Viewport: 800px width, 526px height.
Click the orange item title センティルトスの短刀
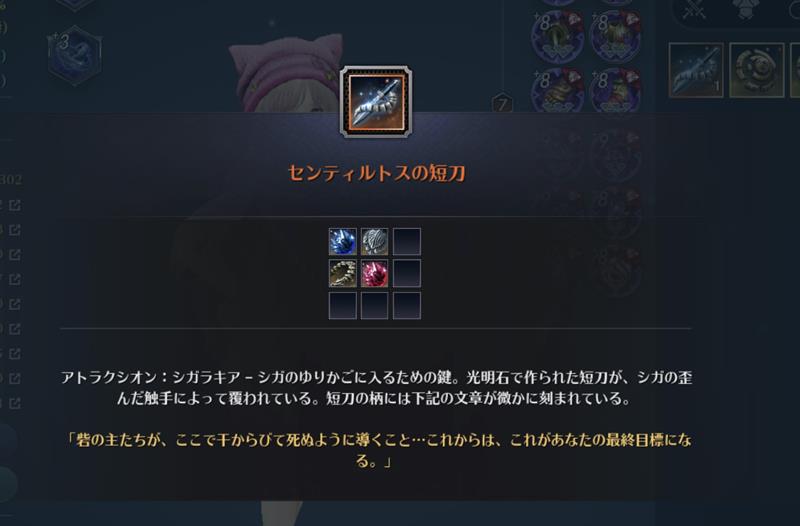pyautogui.click(x=377, y=173)
